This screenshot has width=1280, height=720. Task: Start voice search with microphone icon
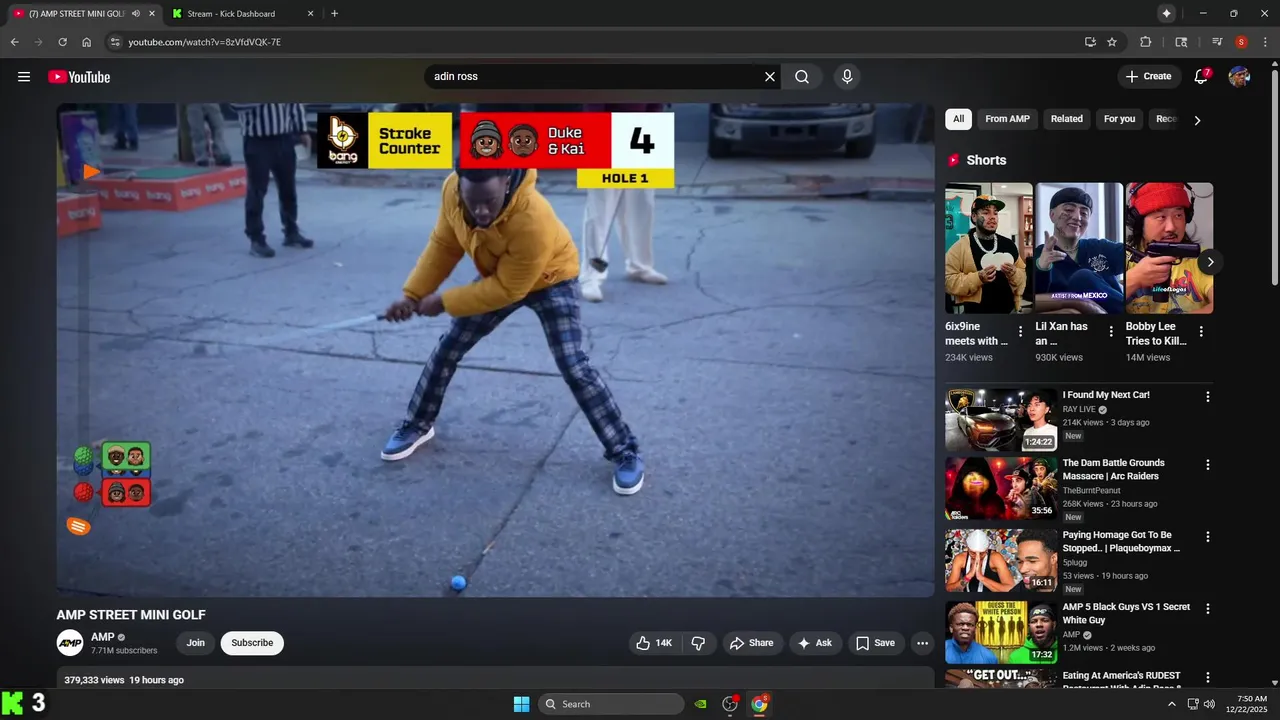point(847,77)
